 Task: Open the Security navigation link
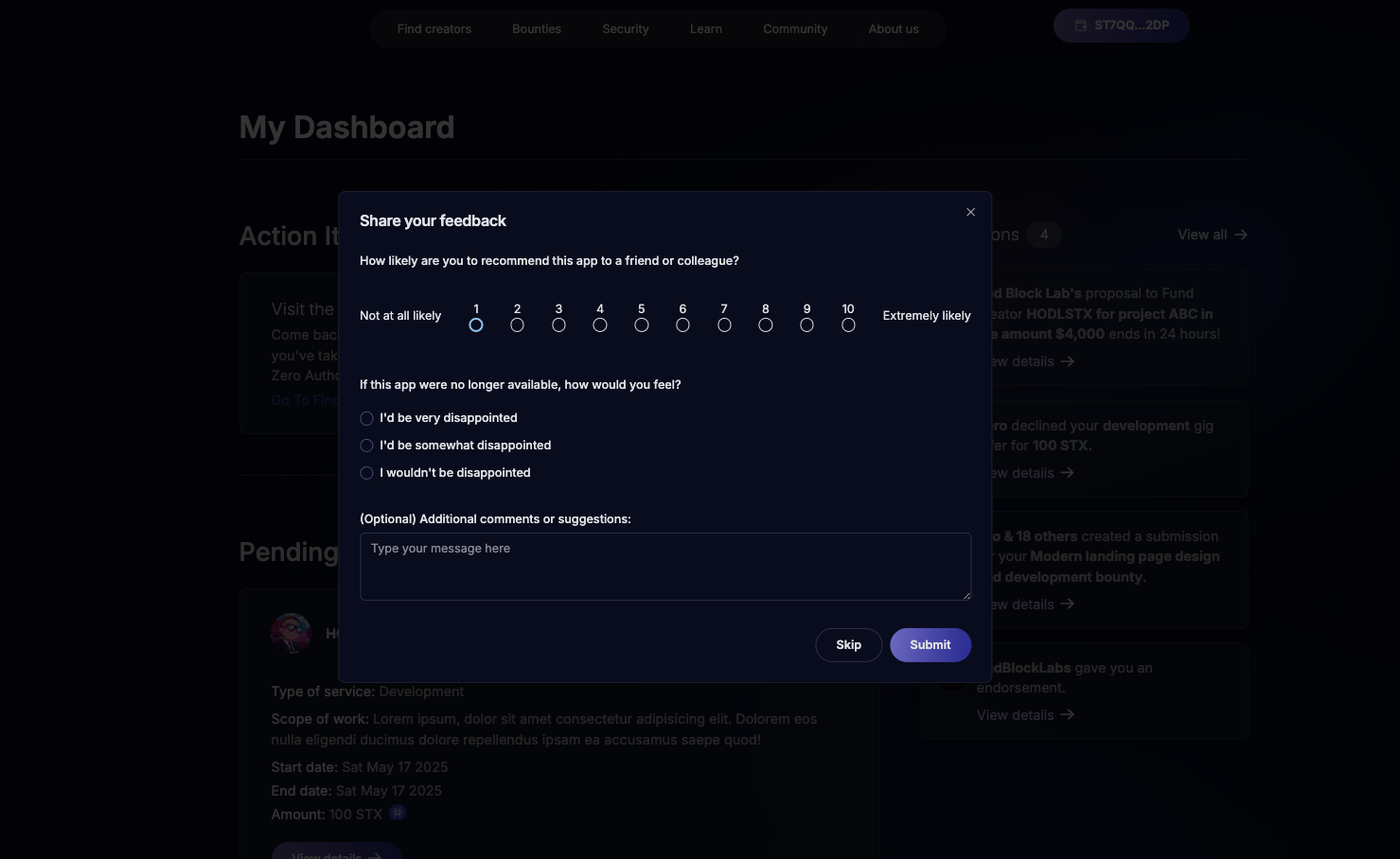tap(626, 29)
